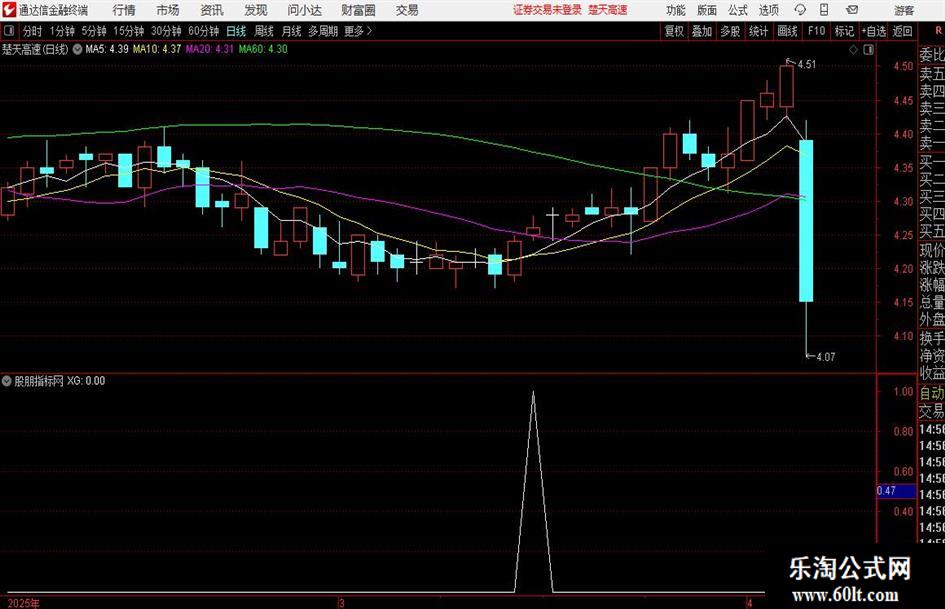Click the red R button at right
The height and width of the screenshot is (609, 945).
[938, 31]
